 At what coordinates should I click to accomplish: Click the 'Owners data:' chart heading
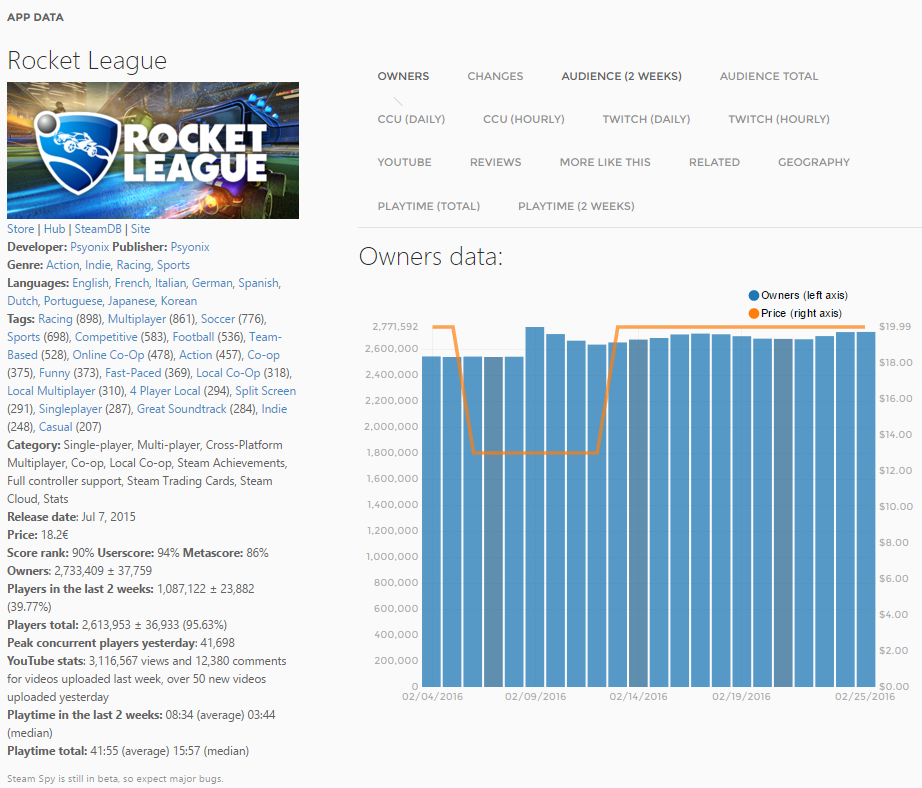point(431,256)
